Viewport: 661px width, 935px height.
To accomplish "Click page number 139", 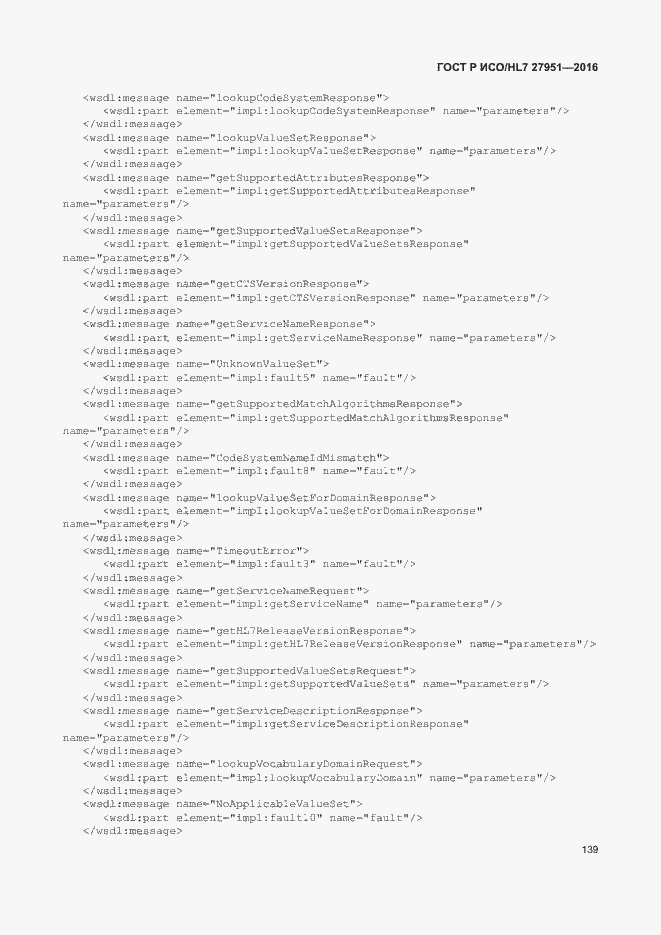I will (x=589, y=849).
